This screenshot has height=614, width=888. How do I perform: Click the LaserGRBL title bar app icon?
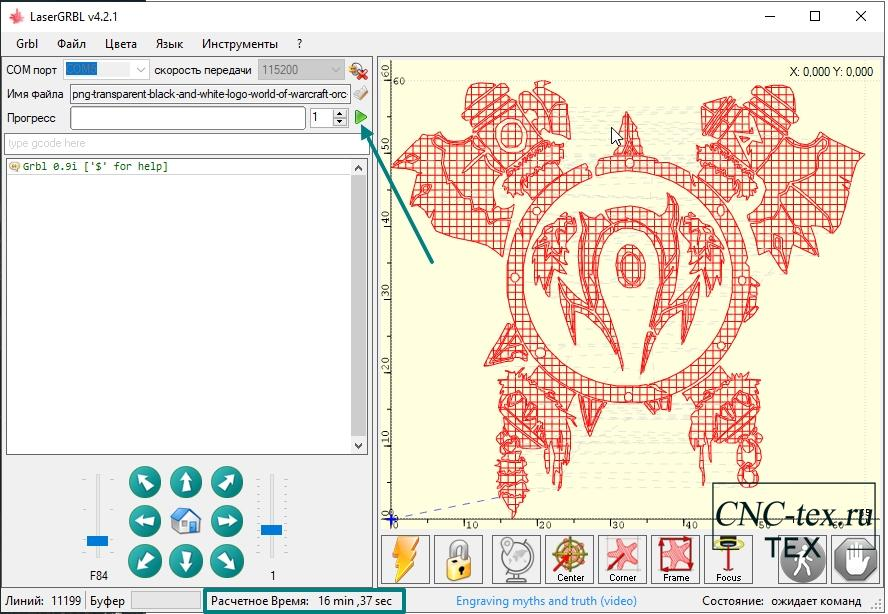(16, 16)
